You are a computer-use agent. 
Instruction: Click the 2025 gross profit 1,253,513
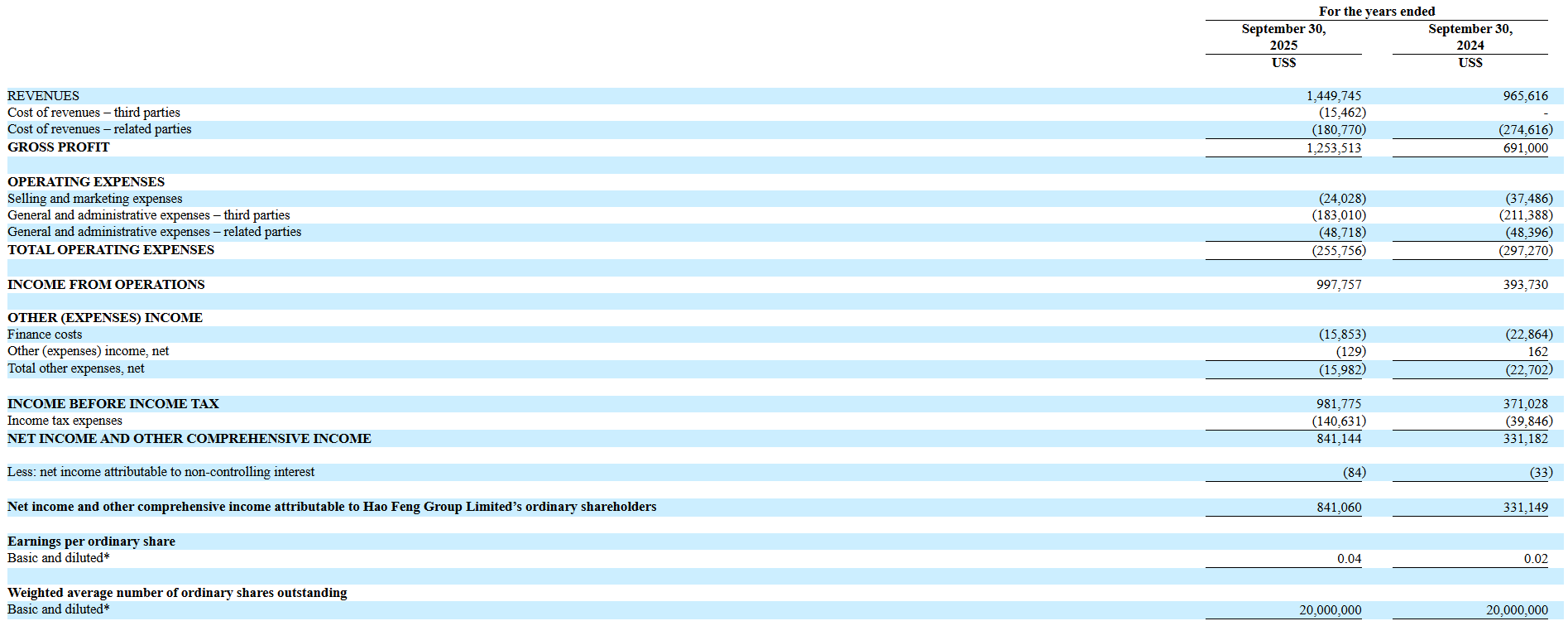point(1334,148)
